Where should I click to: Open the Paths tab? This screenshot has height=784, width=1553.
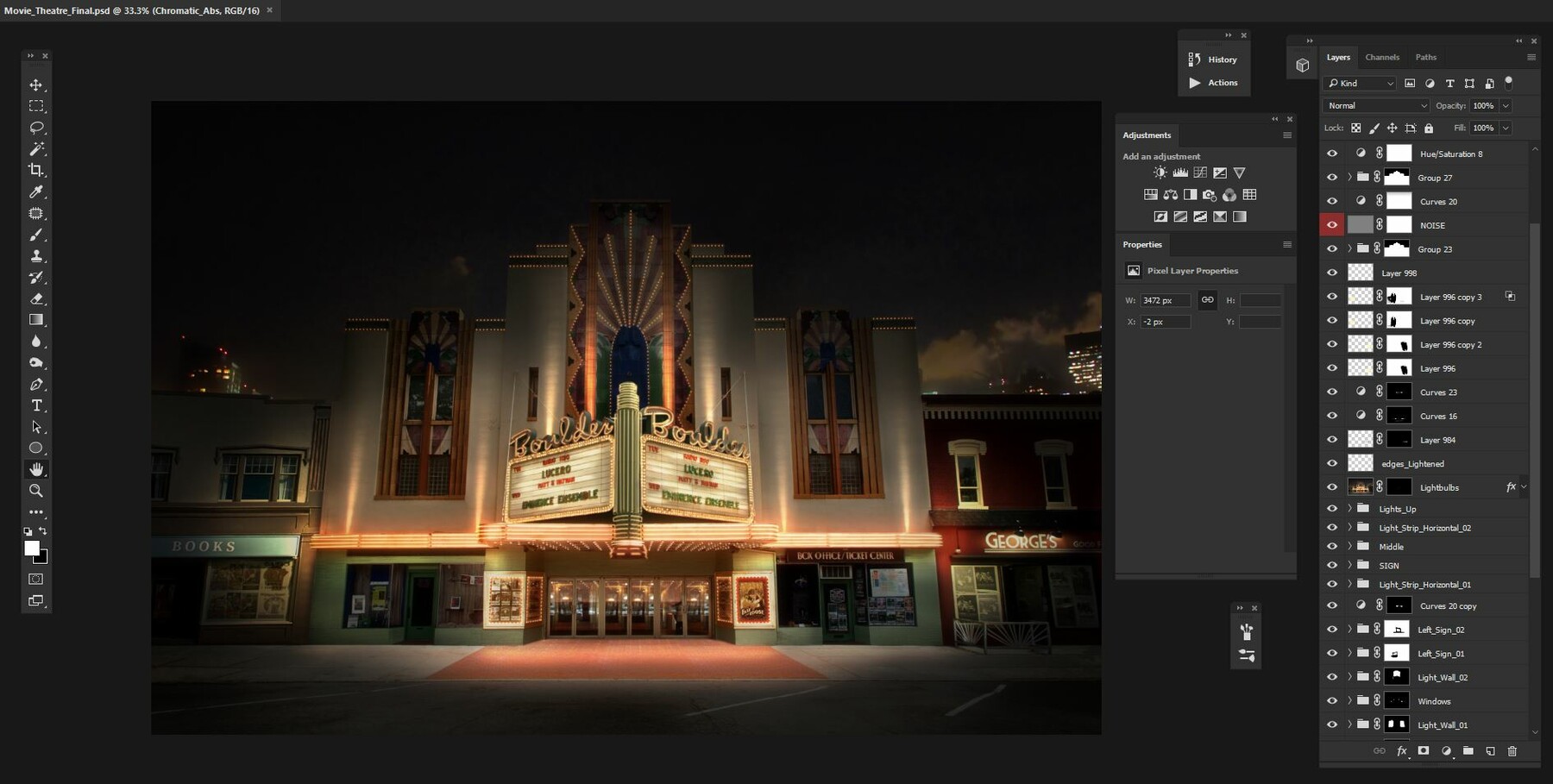click(1425, 57)
